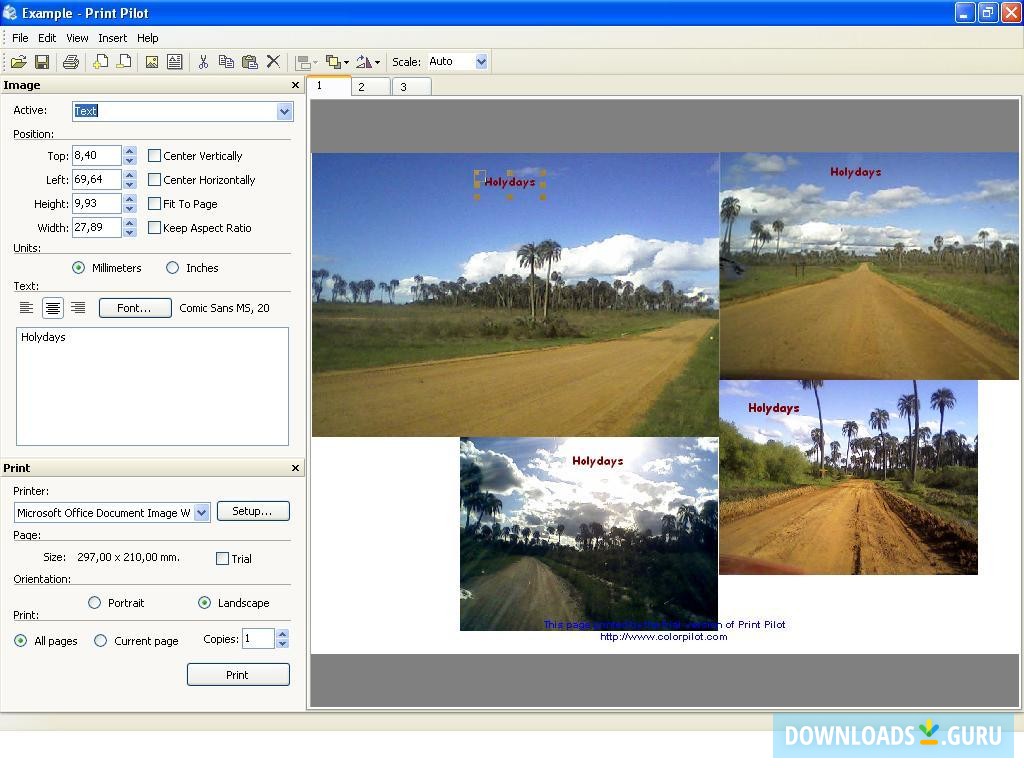This screenshot has height=768, width=1024.
Task: Enable the Center Vertically checkbox
Action: point(155,156)
